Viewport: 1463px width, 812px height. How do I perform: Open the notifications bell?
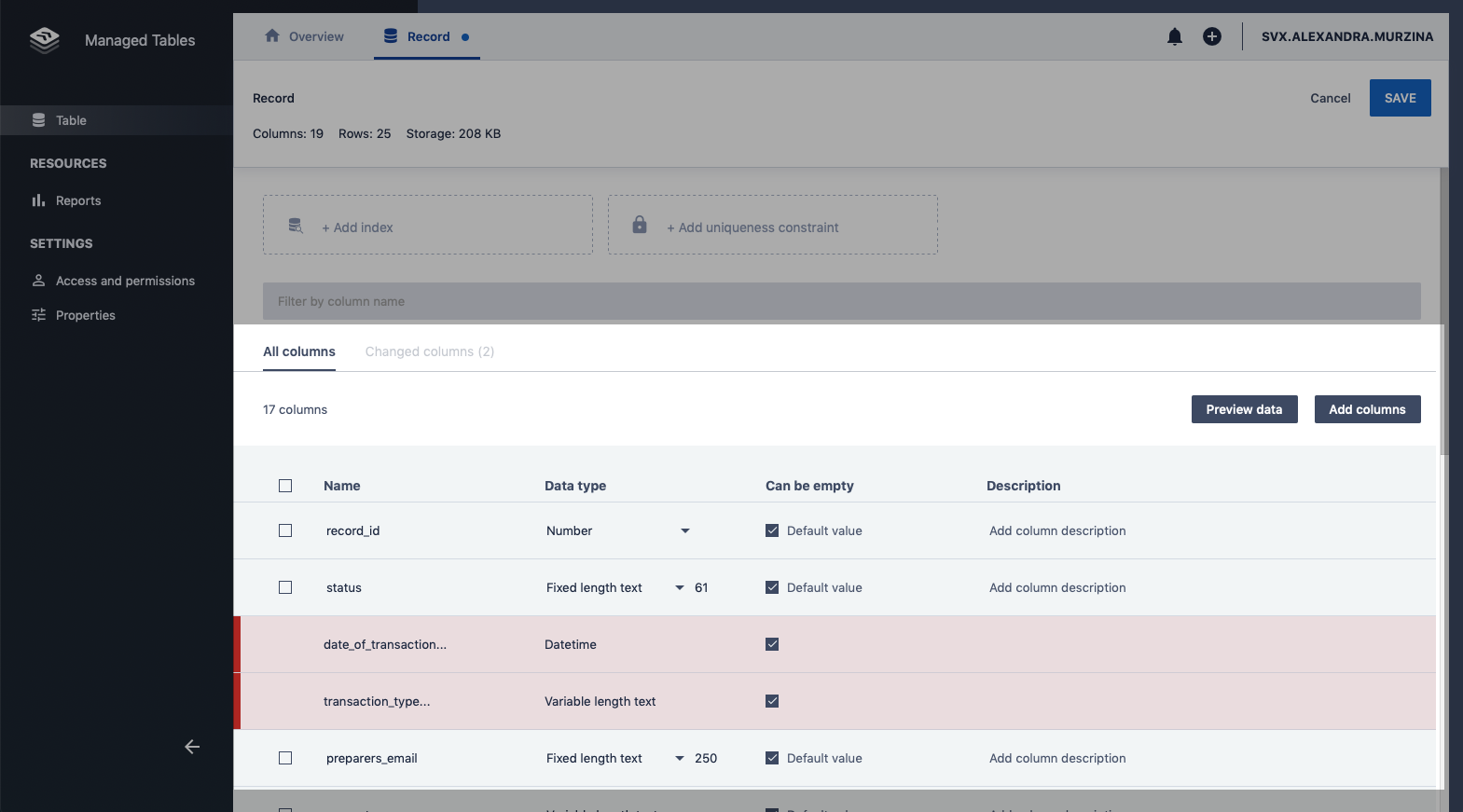[1175, 36]
